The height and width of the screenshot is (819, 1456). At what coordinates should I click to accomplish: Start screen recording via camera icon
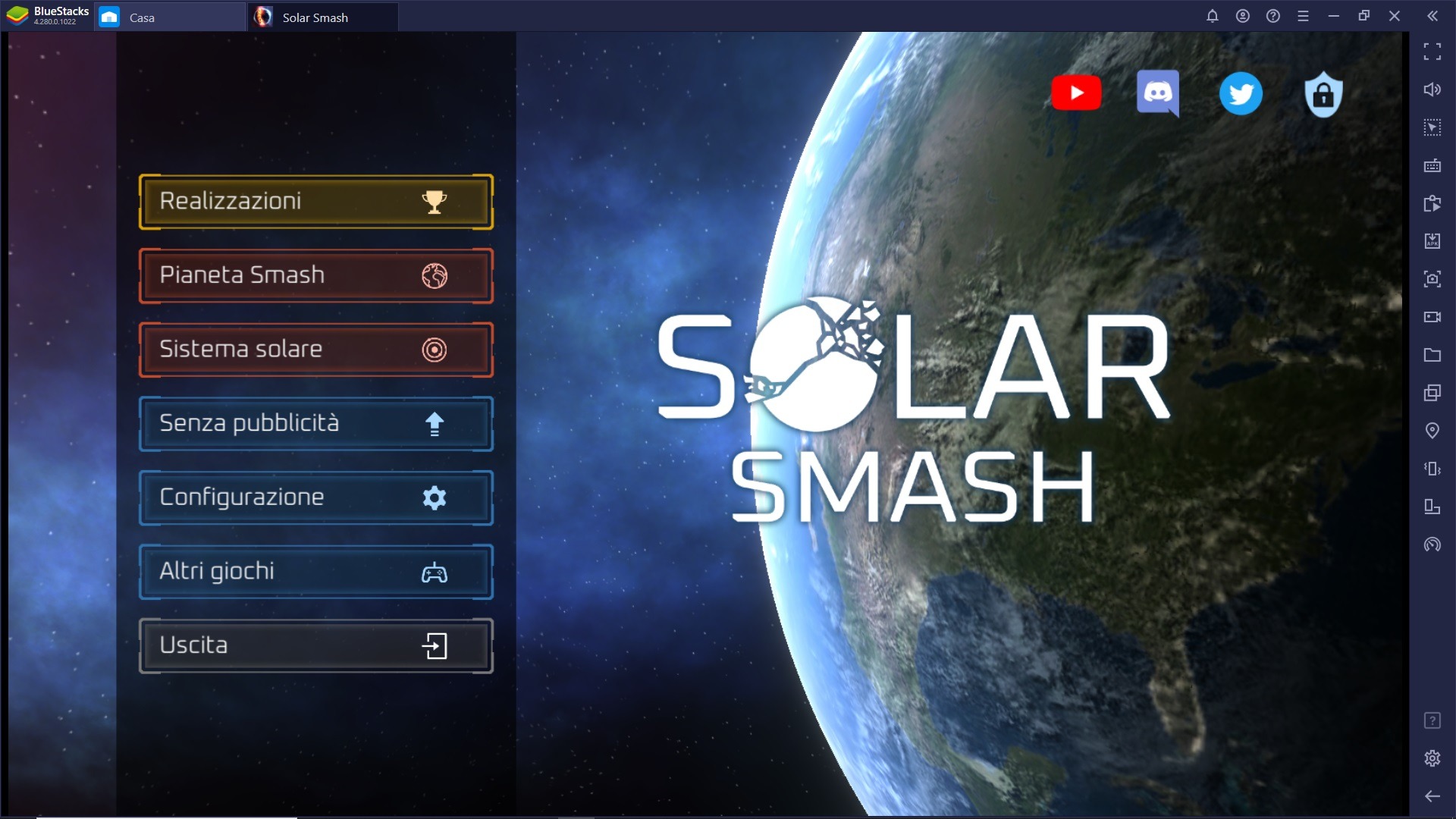[1432, 317]
